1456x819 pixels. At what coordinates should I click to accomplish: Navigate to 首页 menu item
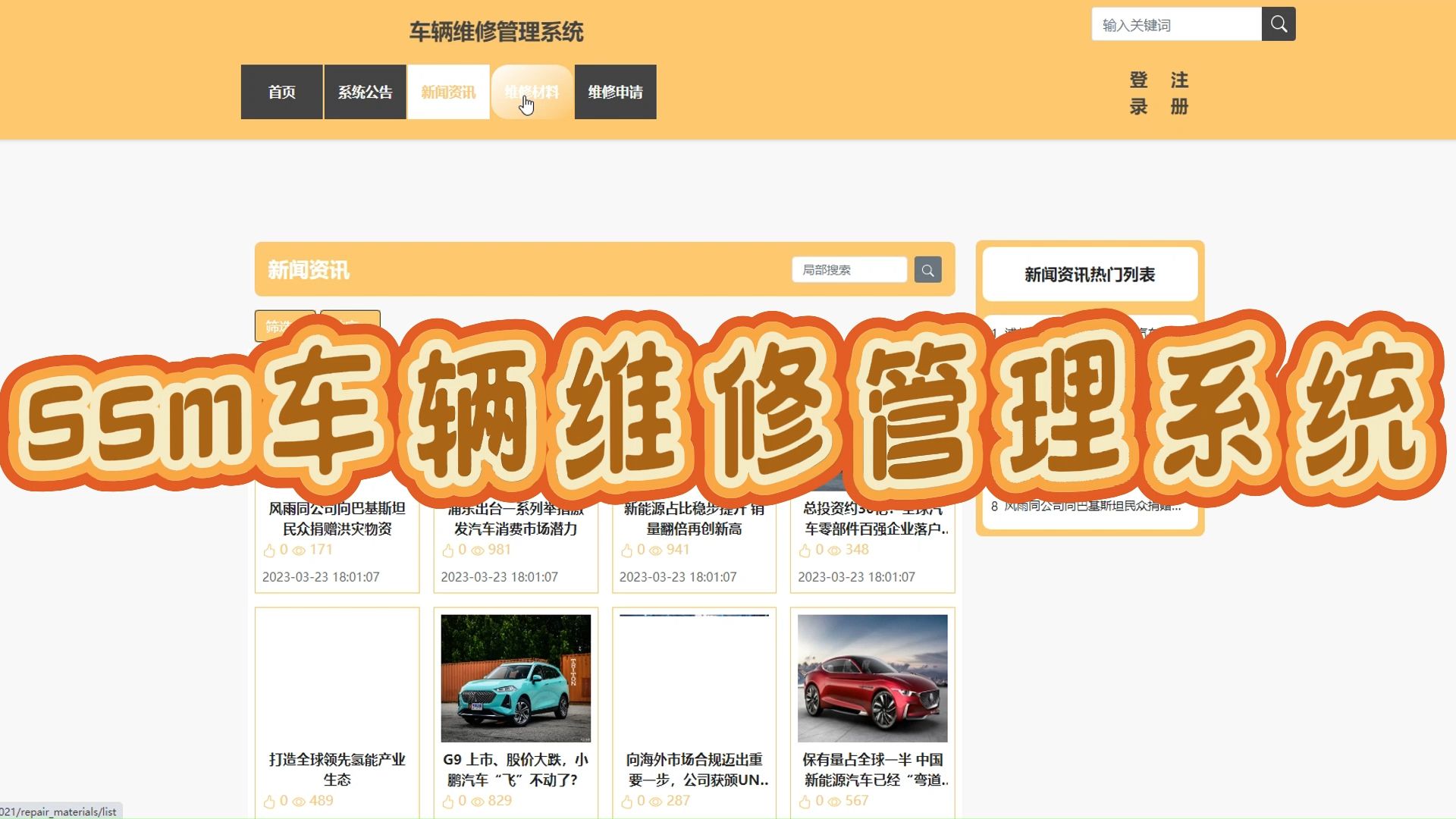(x=281, y=92)
